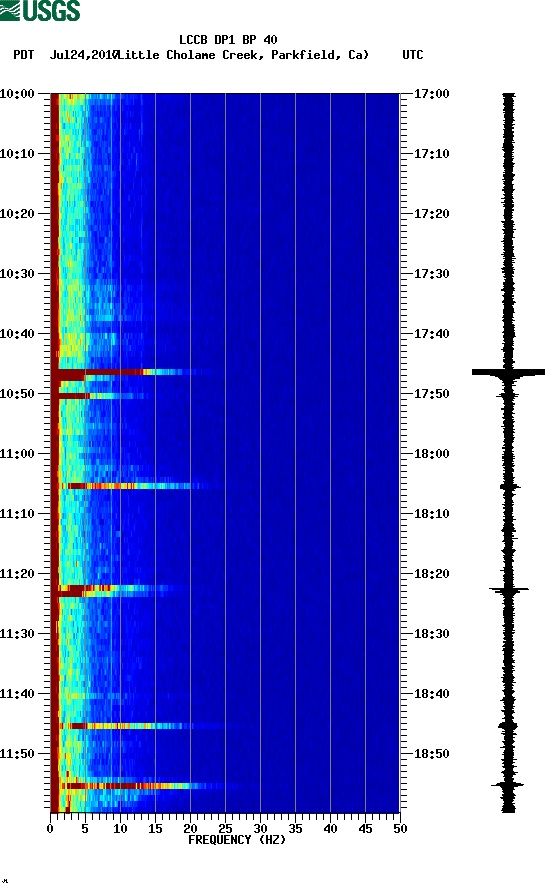The width and height of the screenshot is (552, 892).
Task: Click the "11:50" PDT time label
Action: [x=17, y=754]
